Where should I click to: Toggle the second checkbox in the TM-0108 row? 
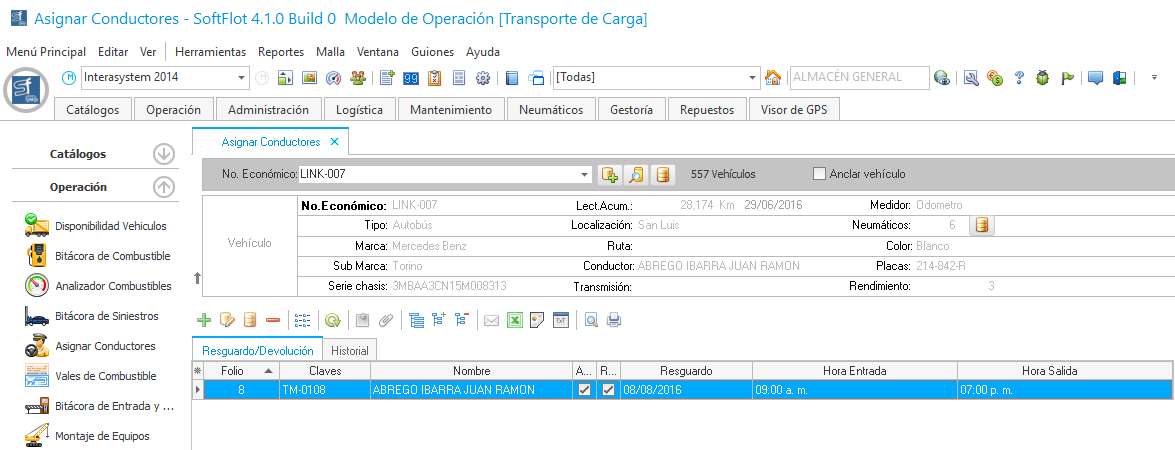tap(607, 390)
